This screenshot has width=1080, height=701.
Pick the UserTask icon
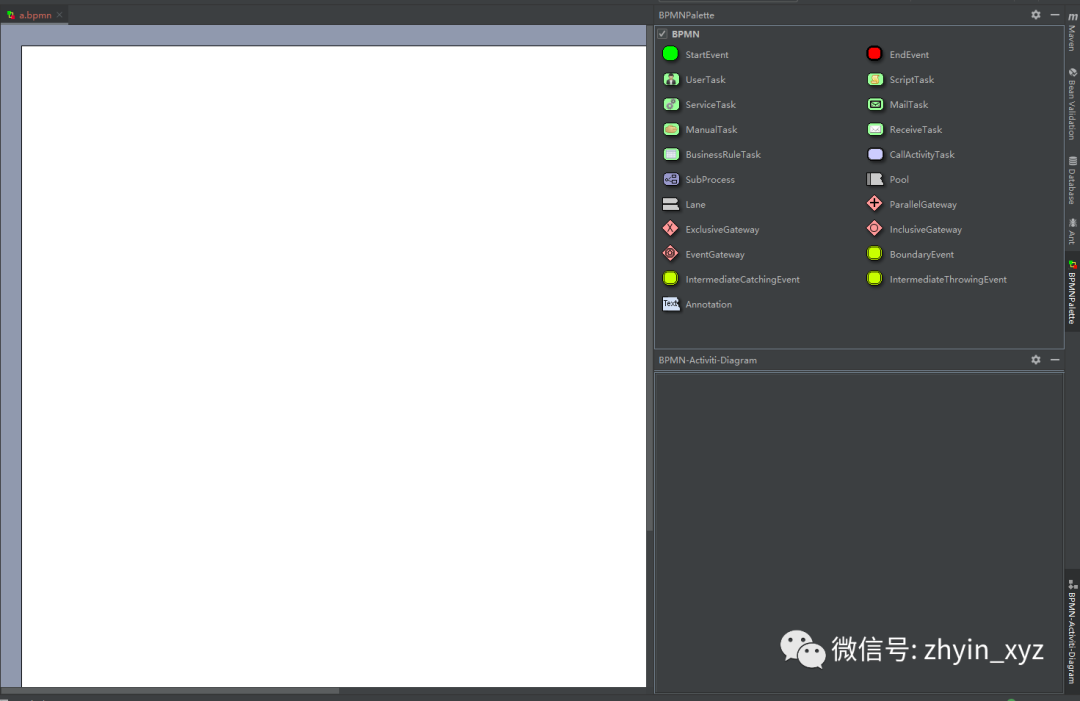click(x=671, y=79)
